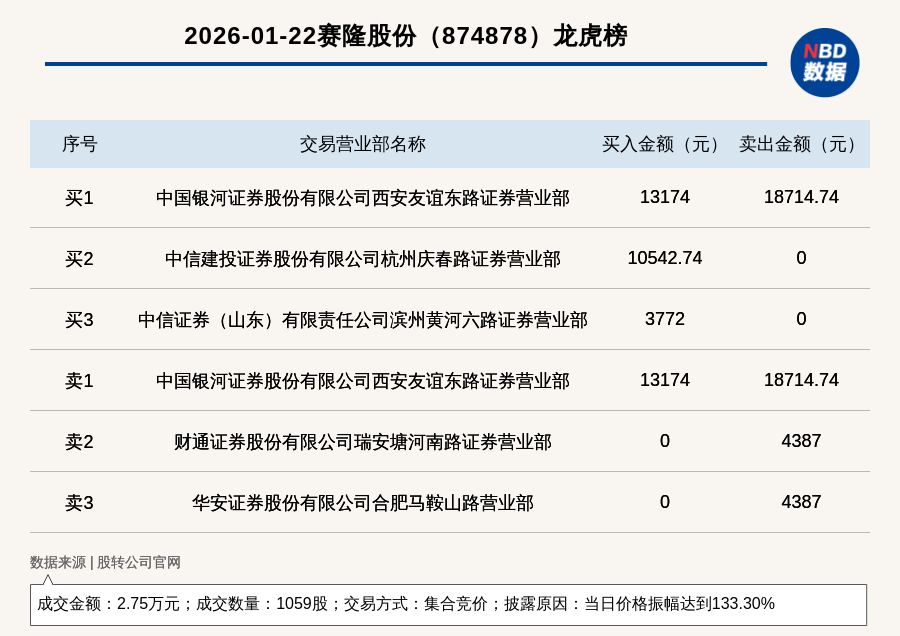Screen dimensions: 900x636
Task: Select the 卖2 row label
Action: (x=79, y=442)
